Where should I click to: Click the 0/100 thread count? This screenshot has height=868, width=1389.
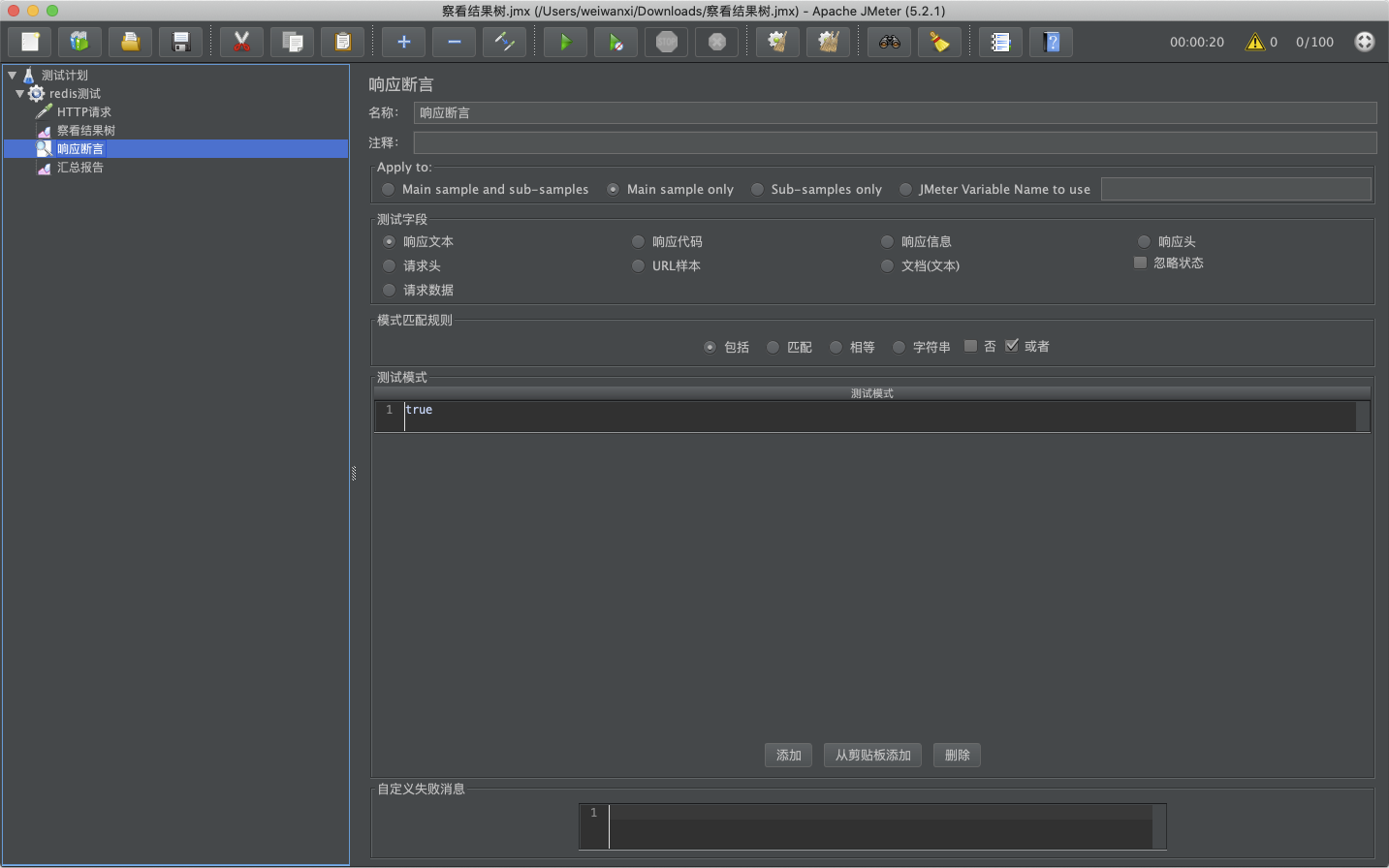pyautogui.click(x=1315, y=43)
